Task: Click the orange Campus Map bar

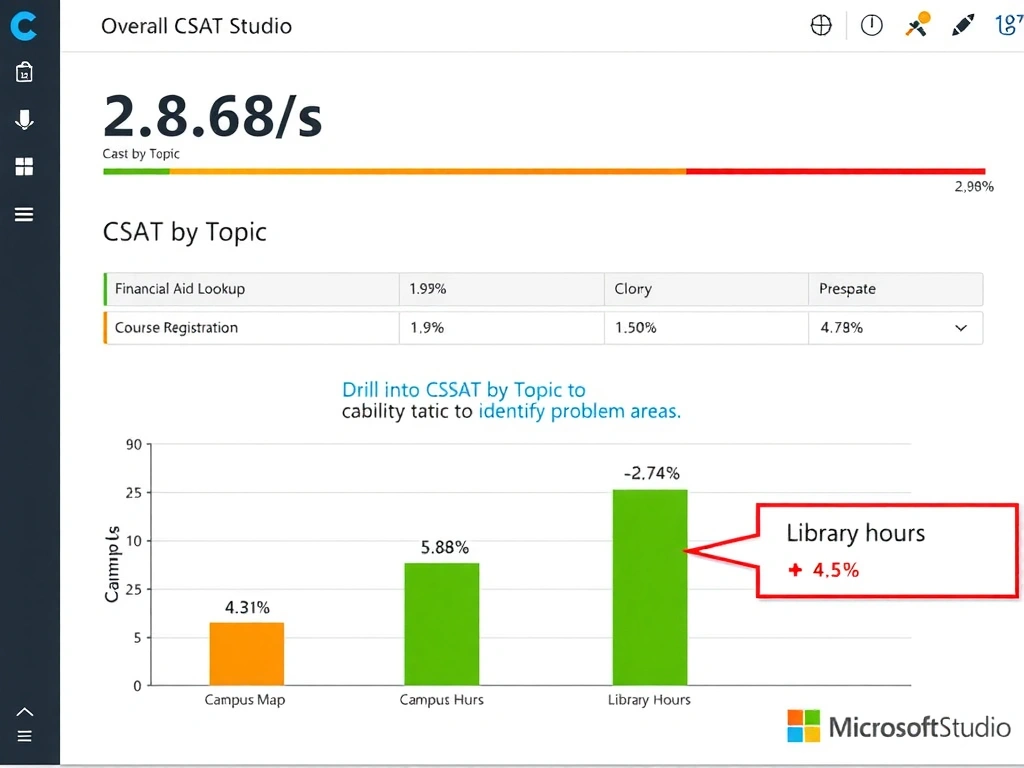Action: coord(247,654)
